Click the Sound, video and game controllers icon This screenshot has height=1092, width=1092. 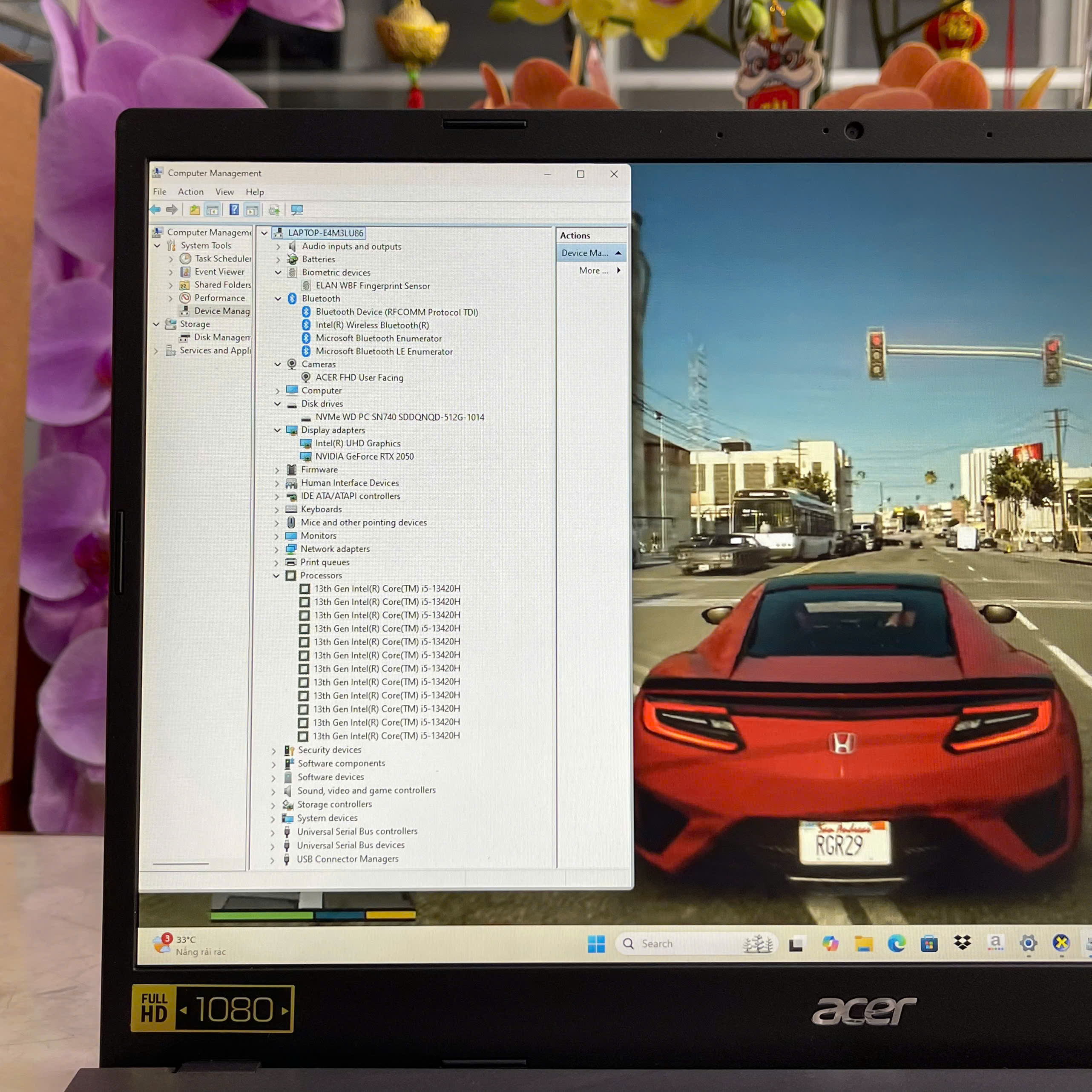288,791
